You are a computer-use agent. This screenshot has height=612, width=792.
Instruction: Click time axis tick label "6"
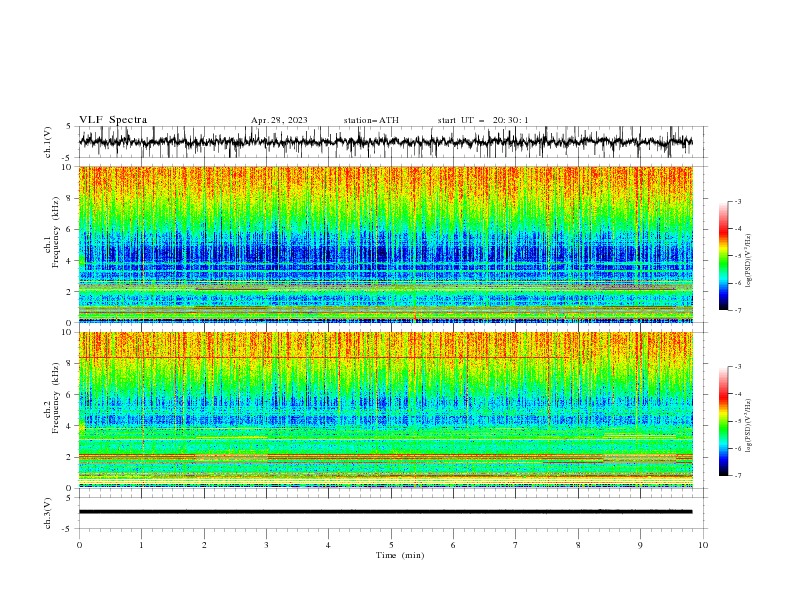pyautogui.click(x=453, y=545)
